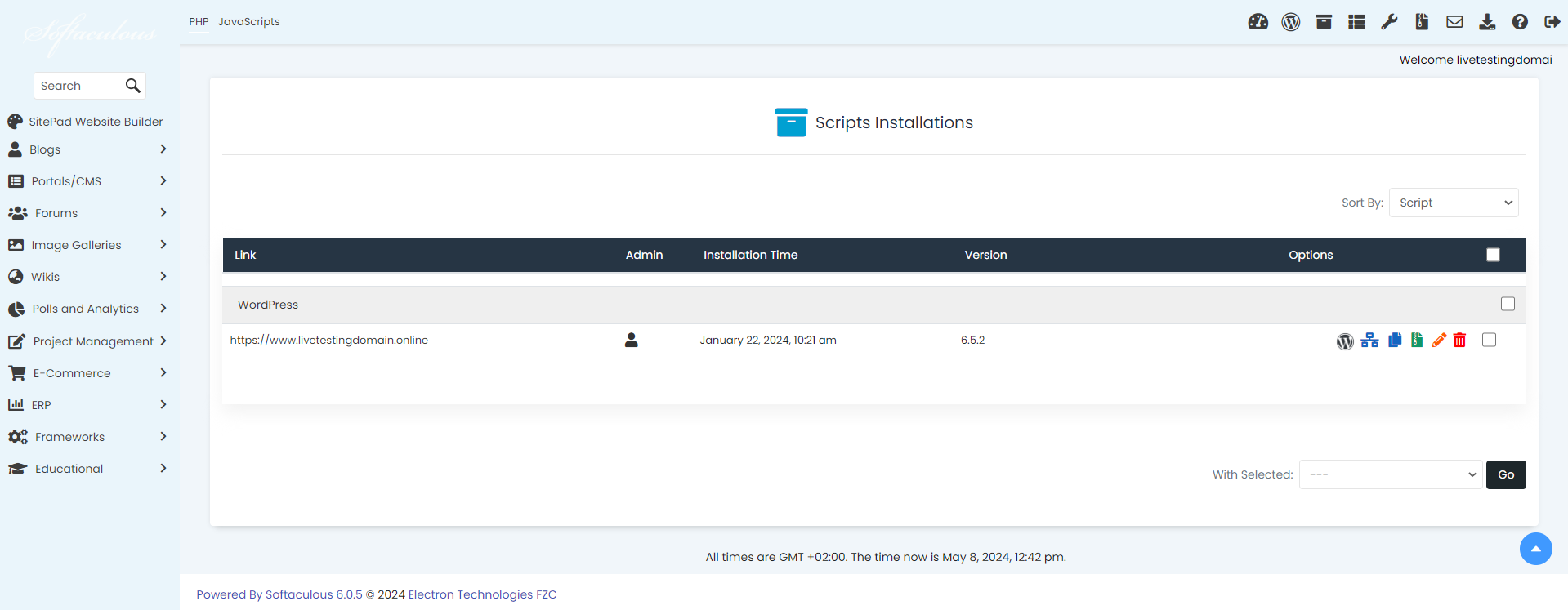
Task: Tick the select-all checkbox in table header
Action: [1493, 255]
